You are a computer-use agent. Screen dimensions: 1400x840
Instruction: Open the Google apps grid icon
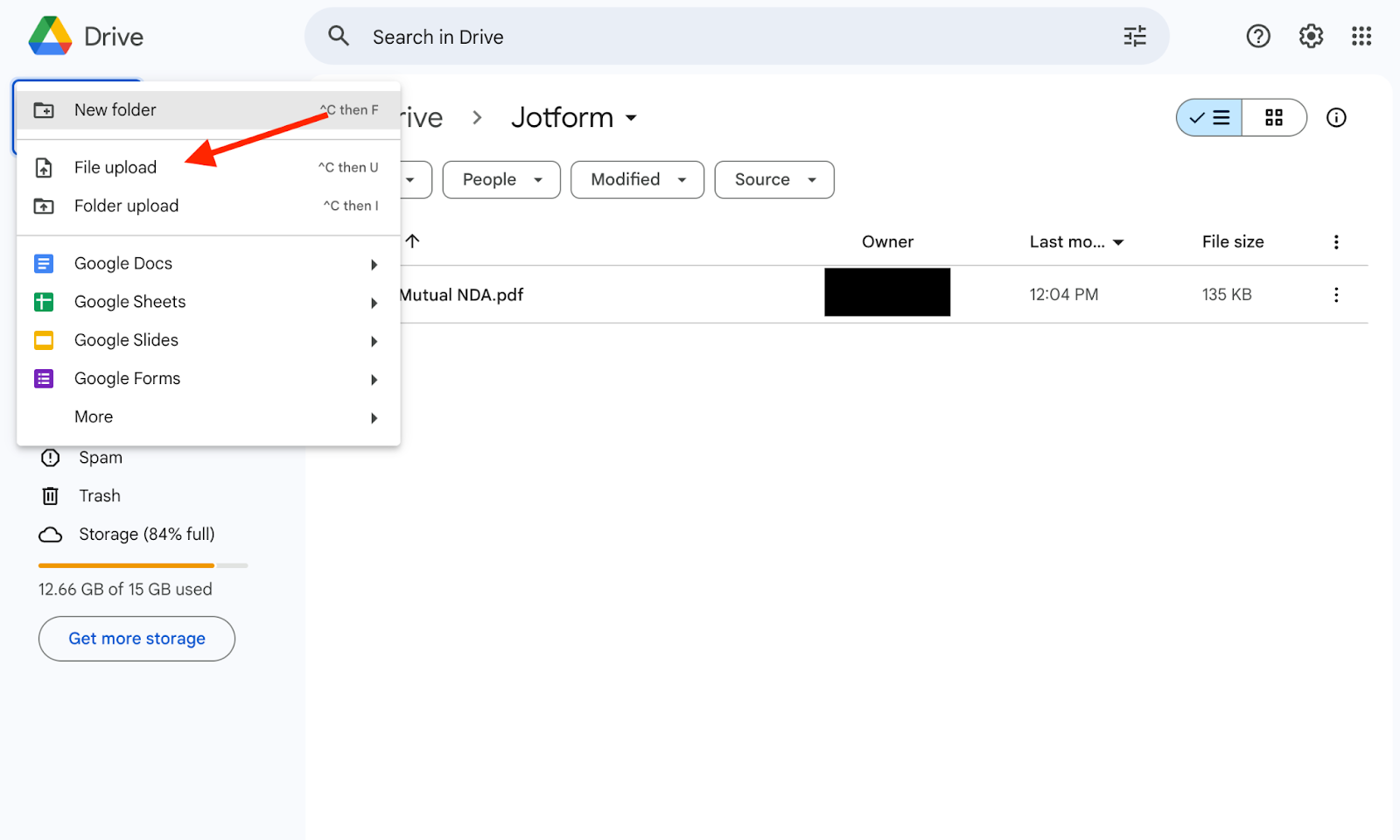pos(1361,36)
